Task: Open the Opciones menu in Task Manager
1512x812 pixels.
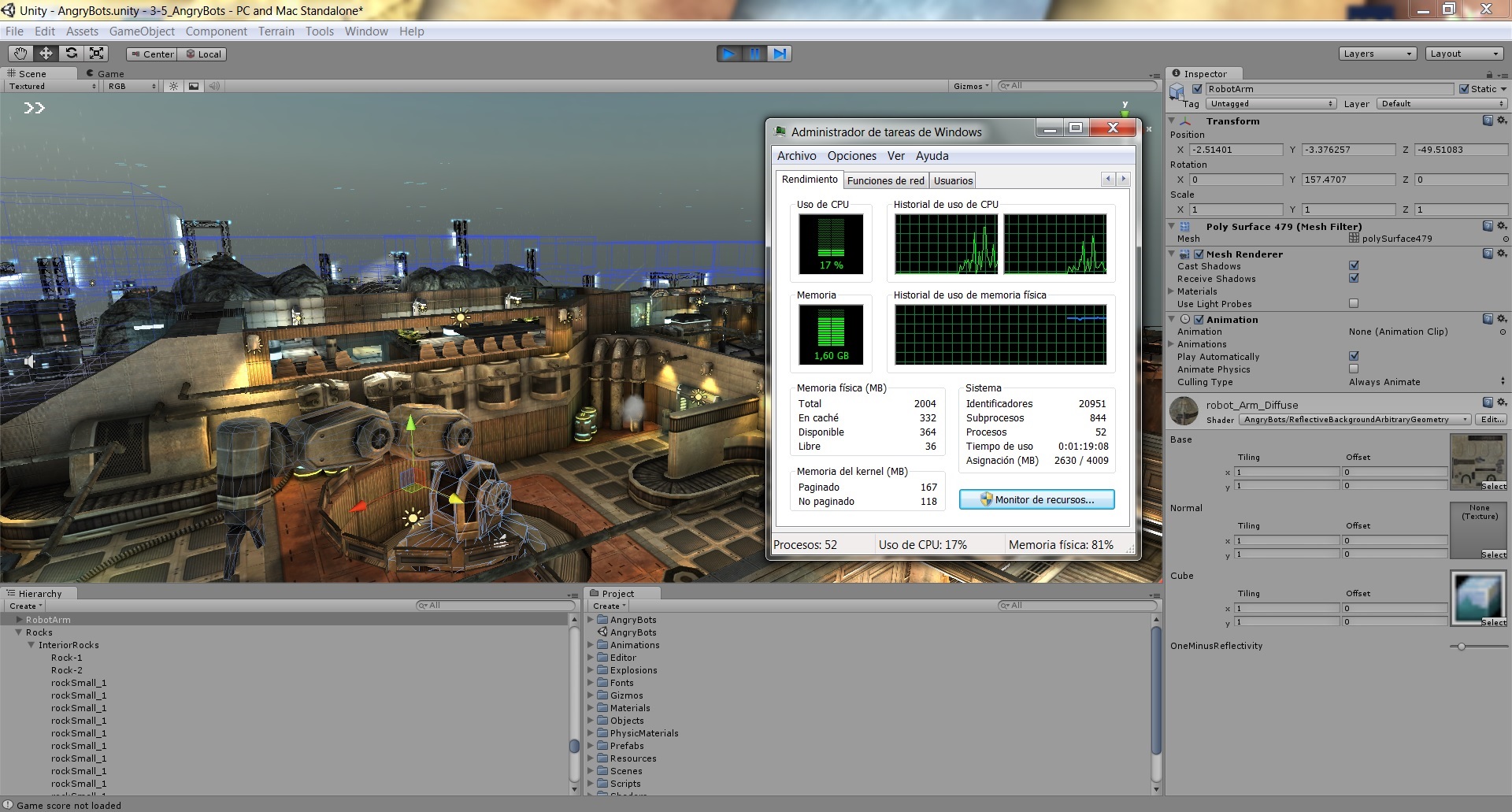Action: click(x=851, y=156)
